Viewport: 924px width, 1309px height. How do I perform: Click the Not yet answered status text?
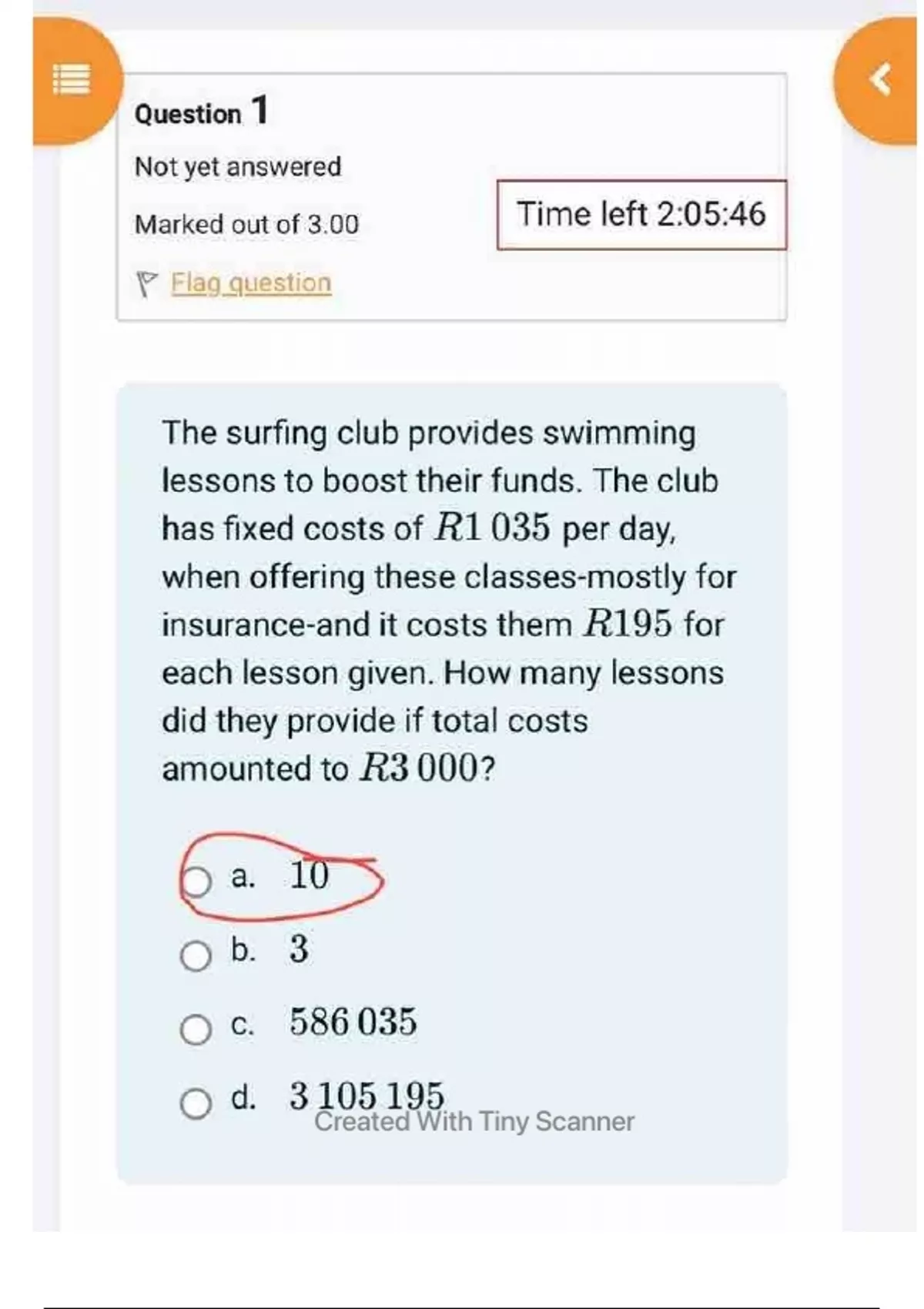click(x=238, y=166)
